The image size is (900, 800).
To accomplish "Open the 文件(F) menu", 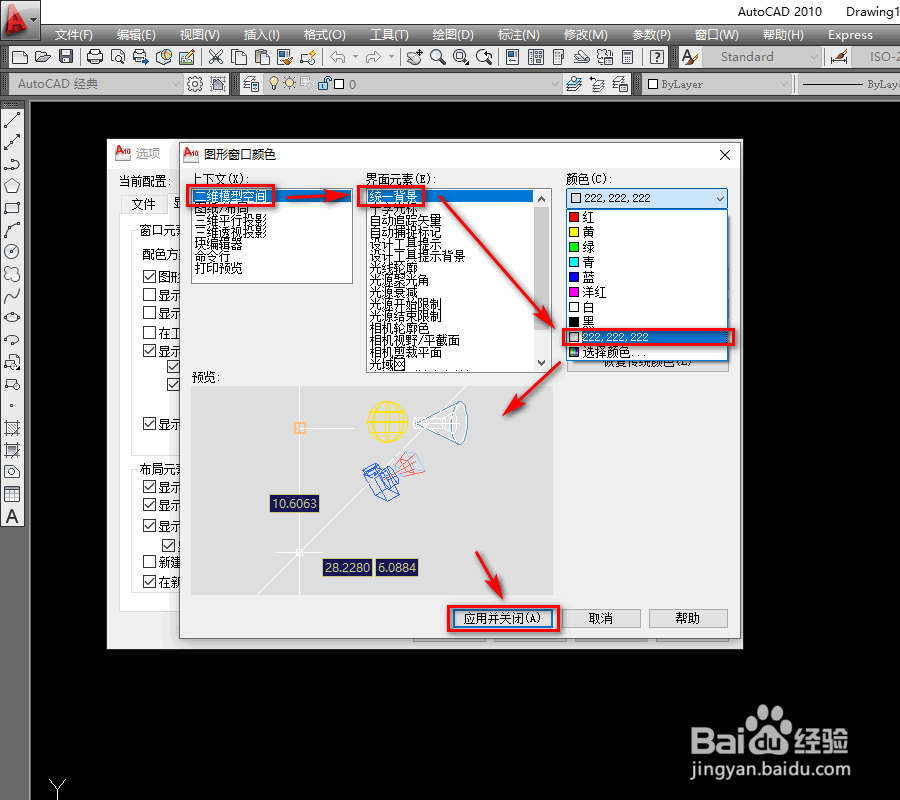I will click(73, 35).
